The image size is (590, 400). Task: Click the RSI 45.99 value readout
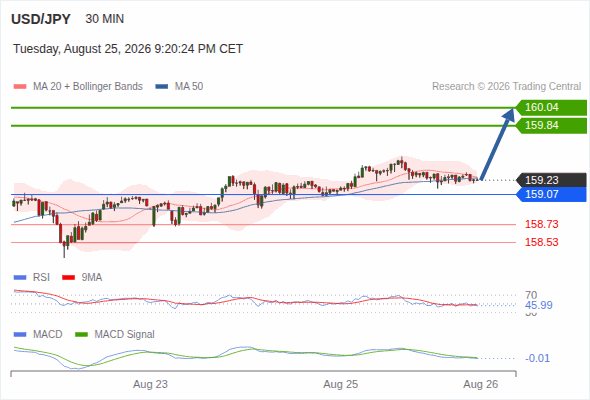pyautogui.click(x=539, y=305)
